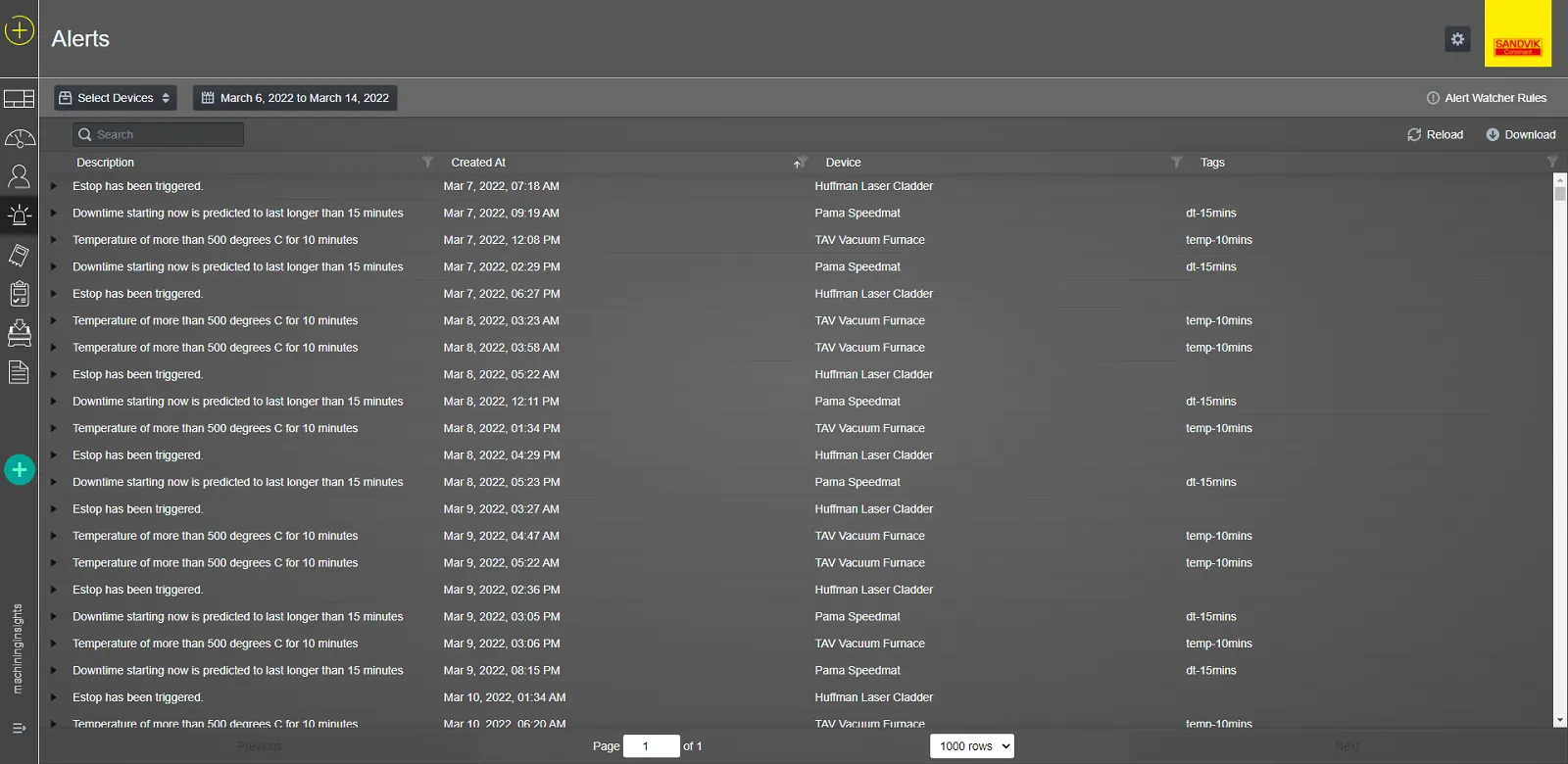The height and width of the screenshot is (764, 1568).
Task: Expand the sidebar using bottom menu icon
Action: pos(19,728)
